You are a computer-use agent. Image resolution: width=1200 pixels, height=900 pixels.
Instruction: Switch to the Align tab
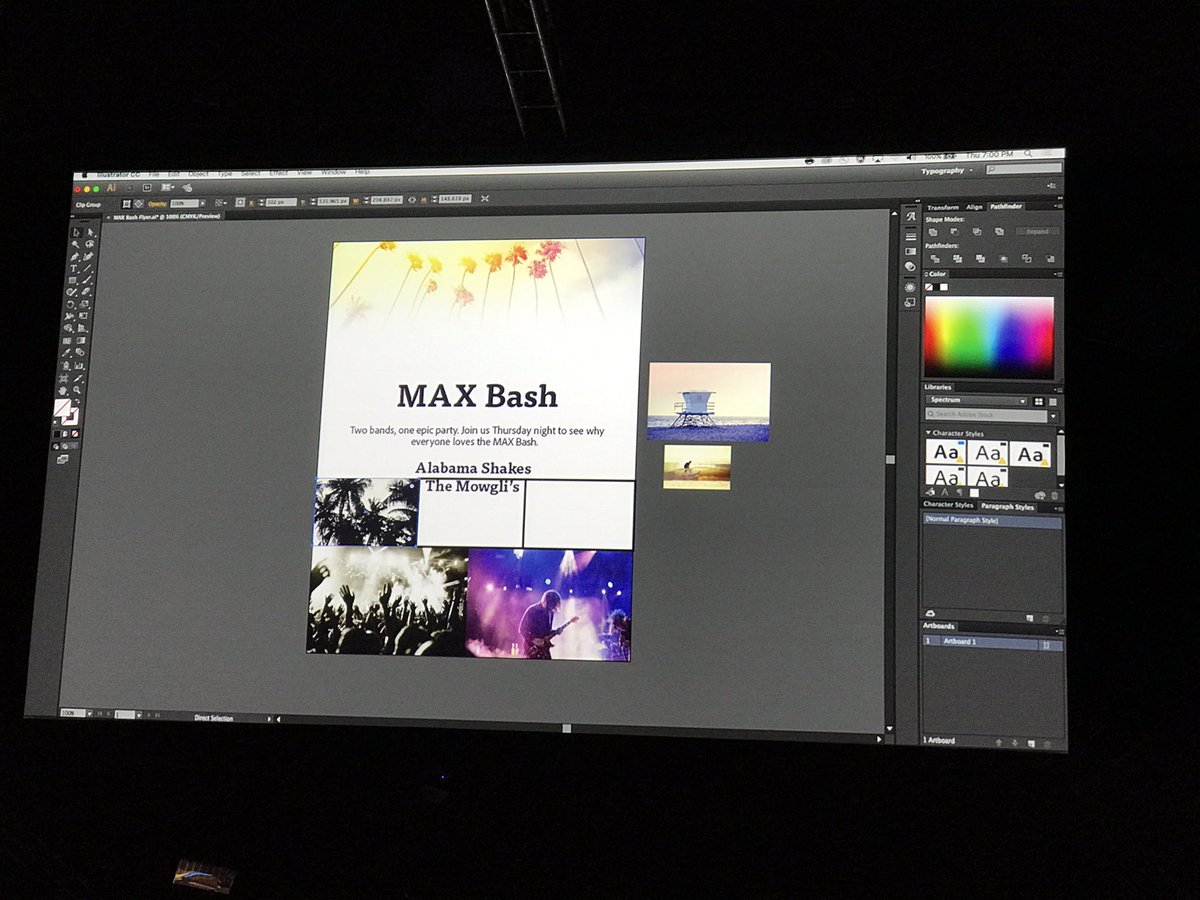click(x=974, y=207)
